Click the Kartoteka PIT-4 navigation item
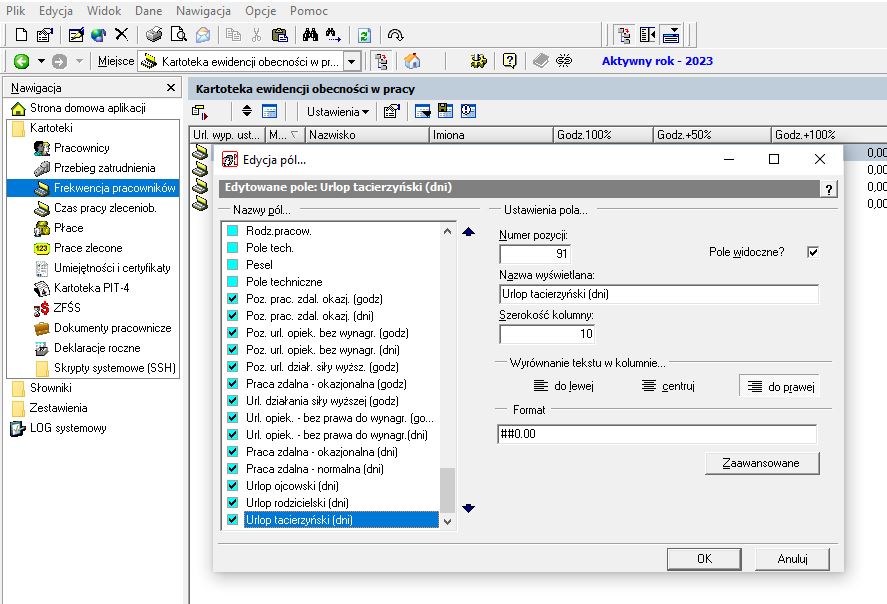Screen dimensions: 887x604 point(91,288)
